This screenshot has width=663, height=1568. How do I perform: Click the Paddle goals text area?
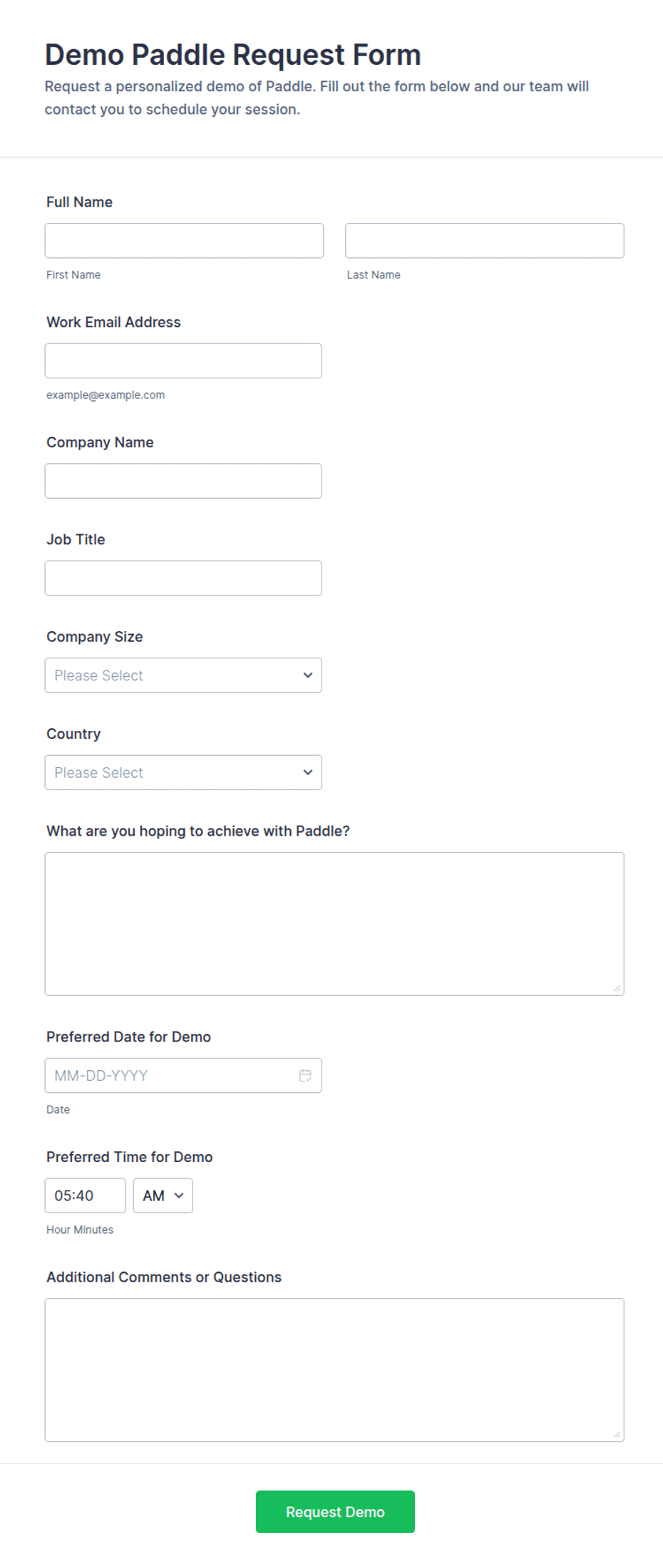(334, 924)
